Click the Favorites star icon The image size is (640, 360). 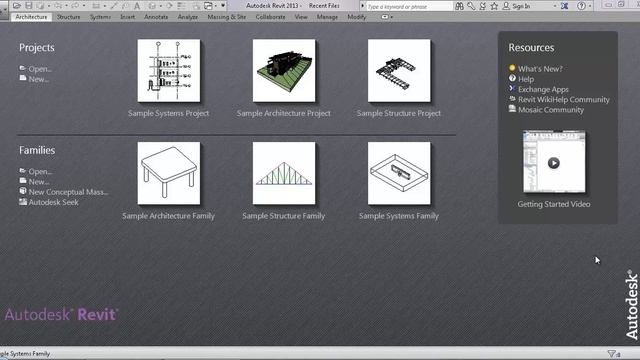point(494,6)
